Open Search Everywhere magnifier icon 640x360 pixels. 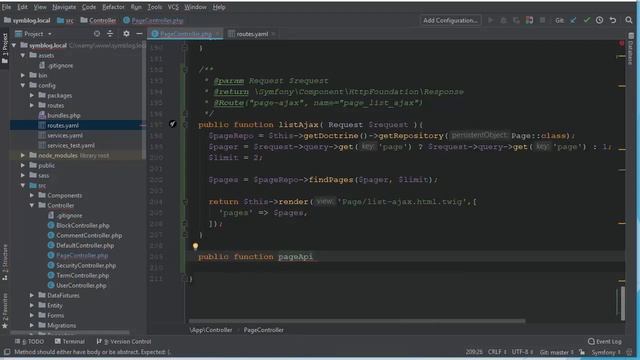click(629, 20)
